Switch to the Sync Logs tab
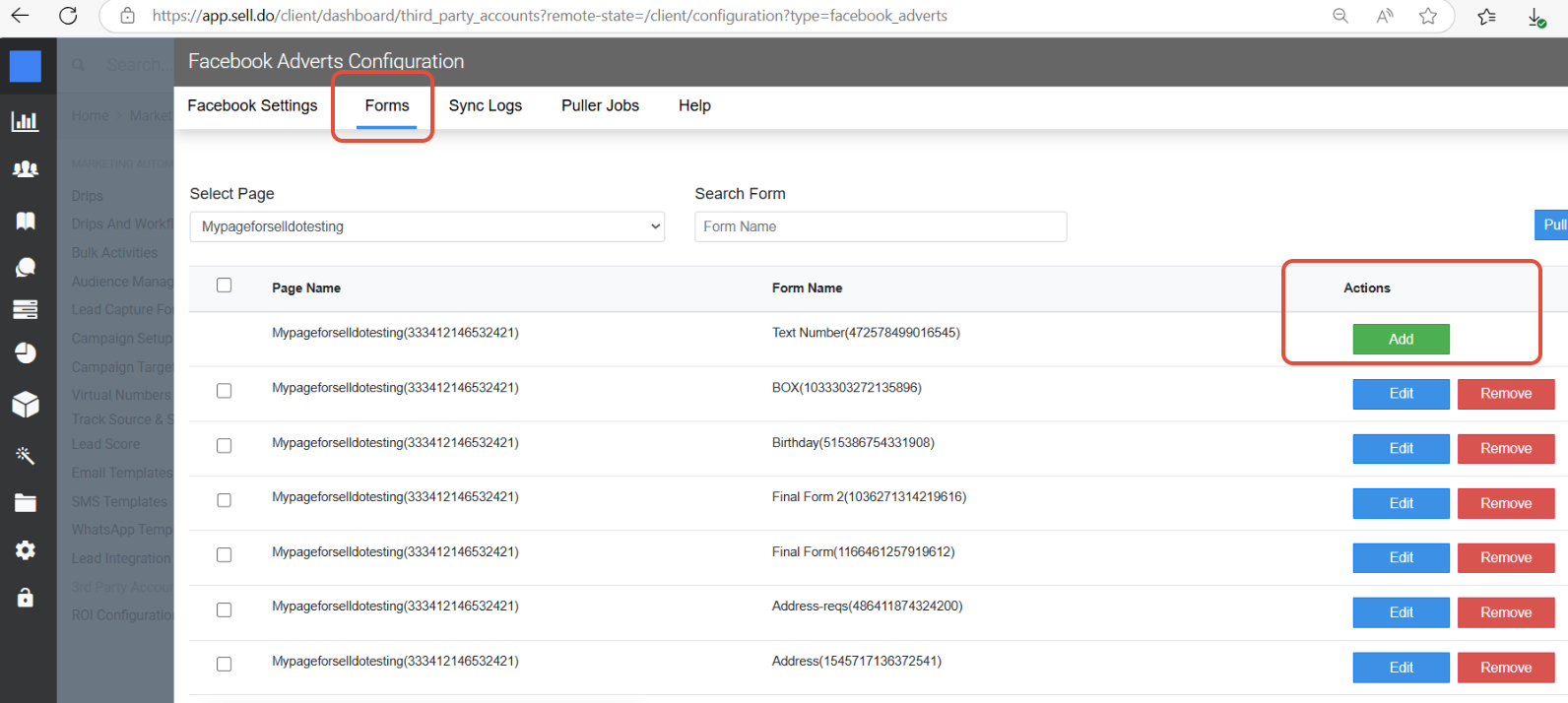Image resolution: width=1568 pixels, height=703 pixels. pos(485,105)
